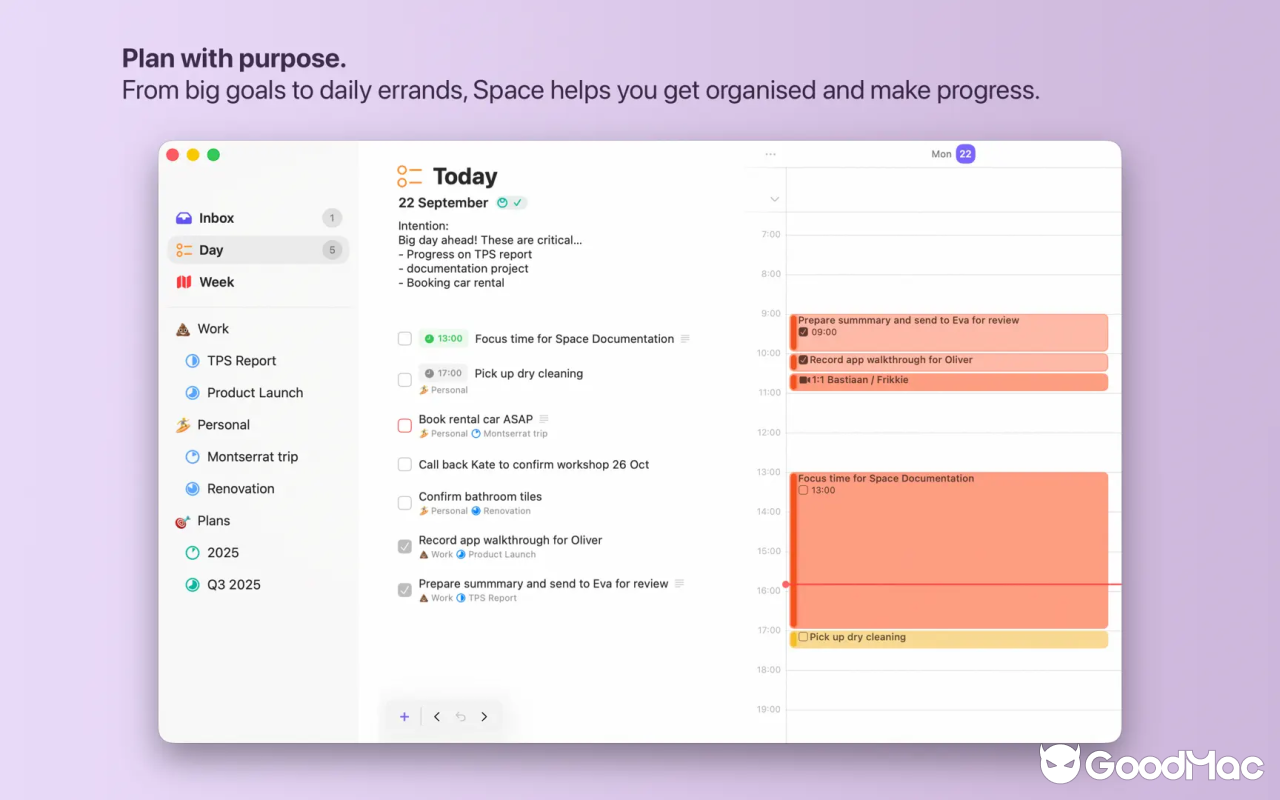Go to next day with right arrow
Screen dimensions: 1280x800
tap(484, 716)
